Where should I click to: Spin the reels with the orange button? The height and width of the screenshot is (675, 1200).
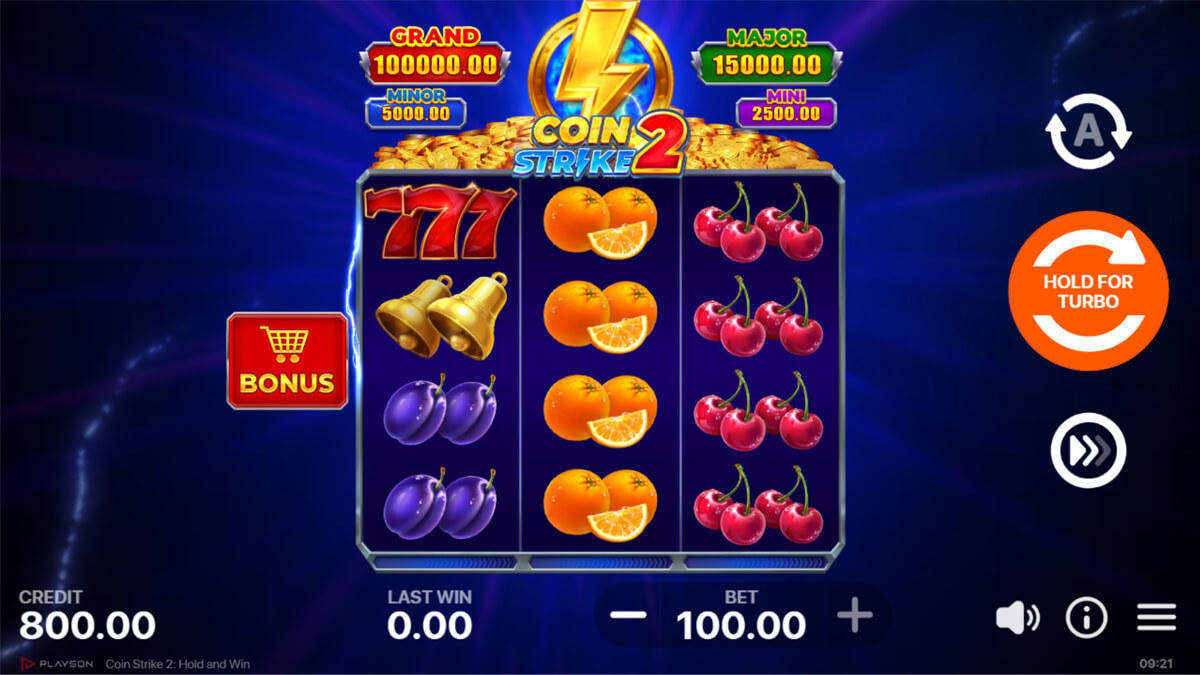1088,291
